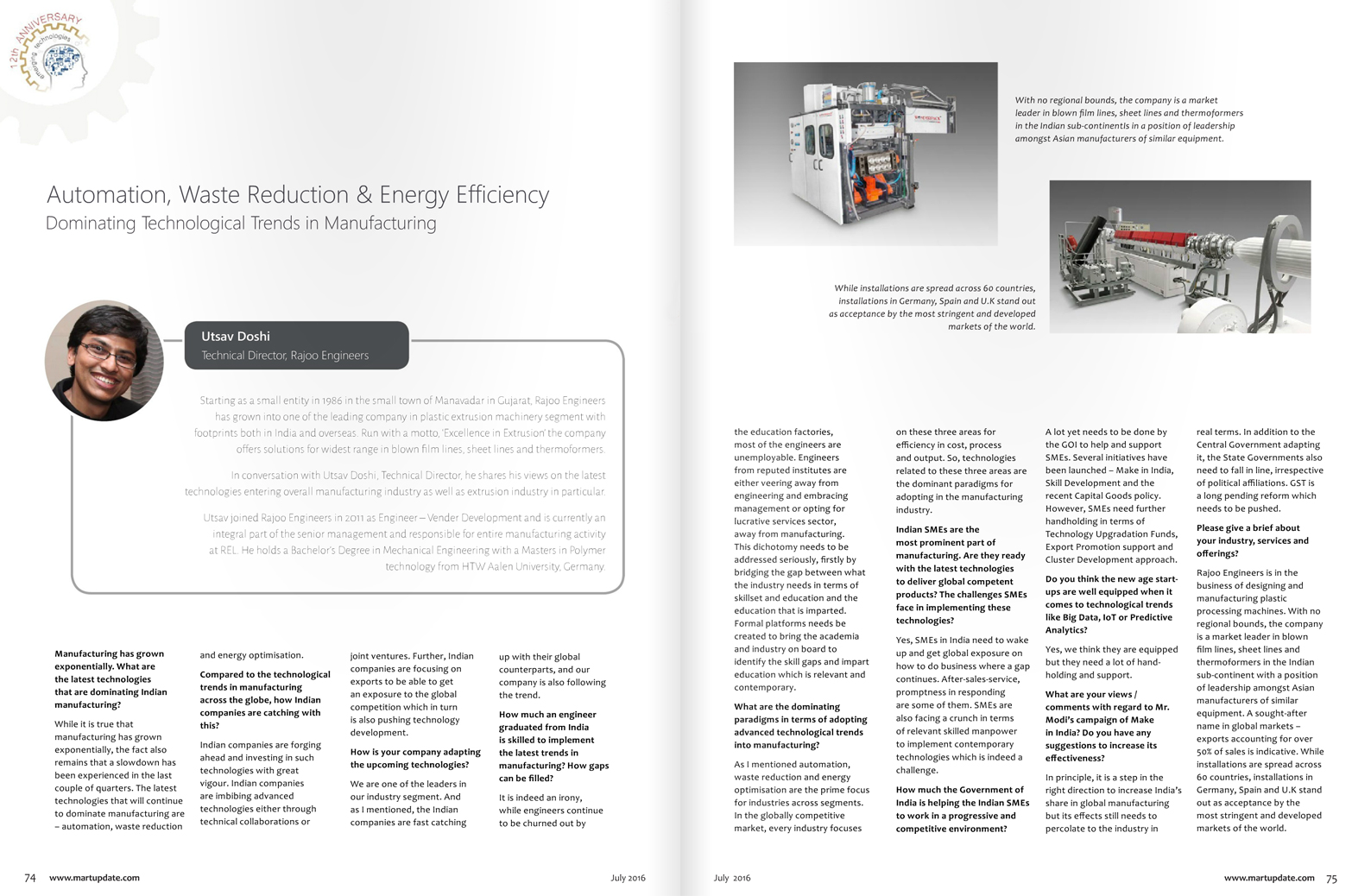Click "July 2016" footer on page 75
Image resolution: width=1352 pixels, height=896 pixels.
[x=732, y=878]
